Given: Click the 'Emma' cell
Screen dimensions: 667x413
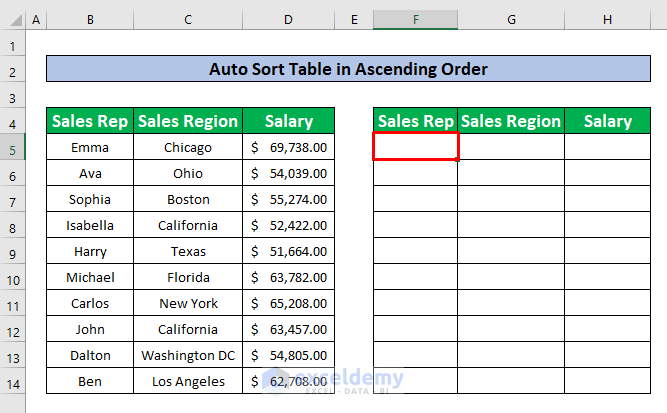Looking at the screenshot, I should pos(90,147).
